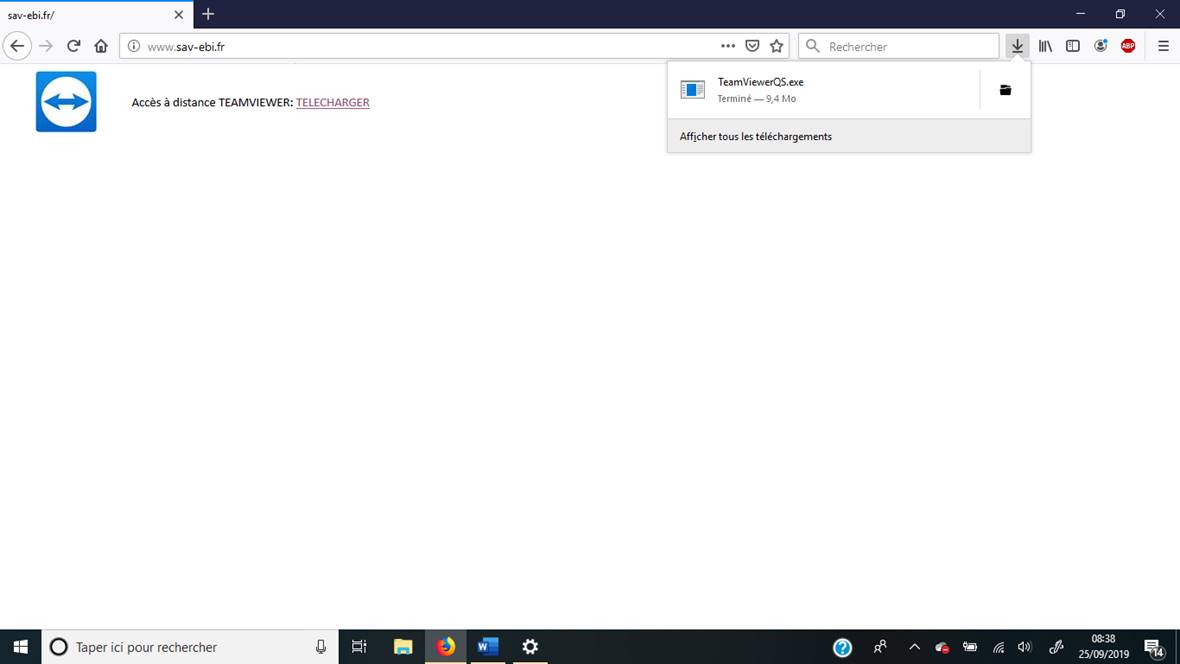
Task: Open a new tab with plus button
Action: pyautogui.click(x=208, y=14)
